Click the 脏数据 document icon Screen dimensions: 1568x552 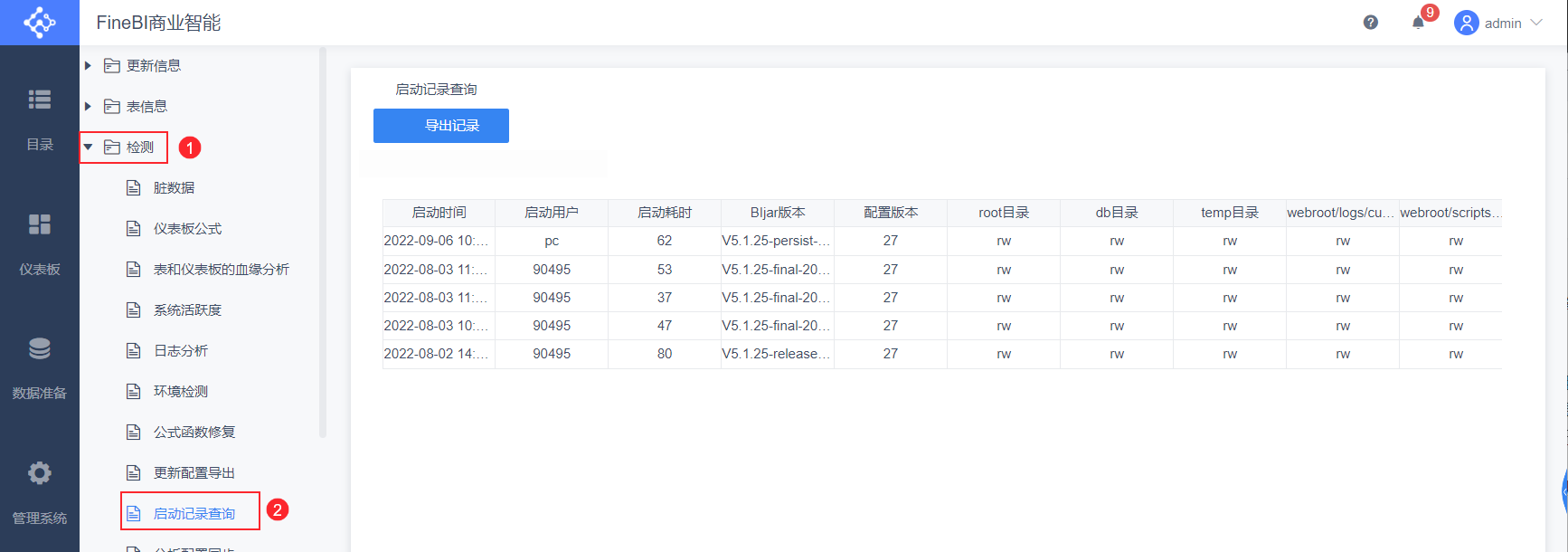[x=134, y=188]
